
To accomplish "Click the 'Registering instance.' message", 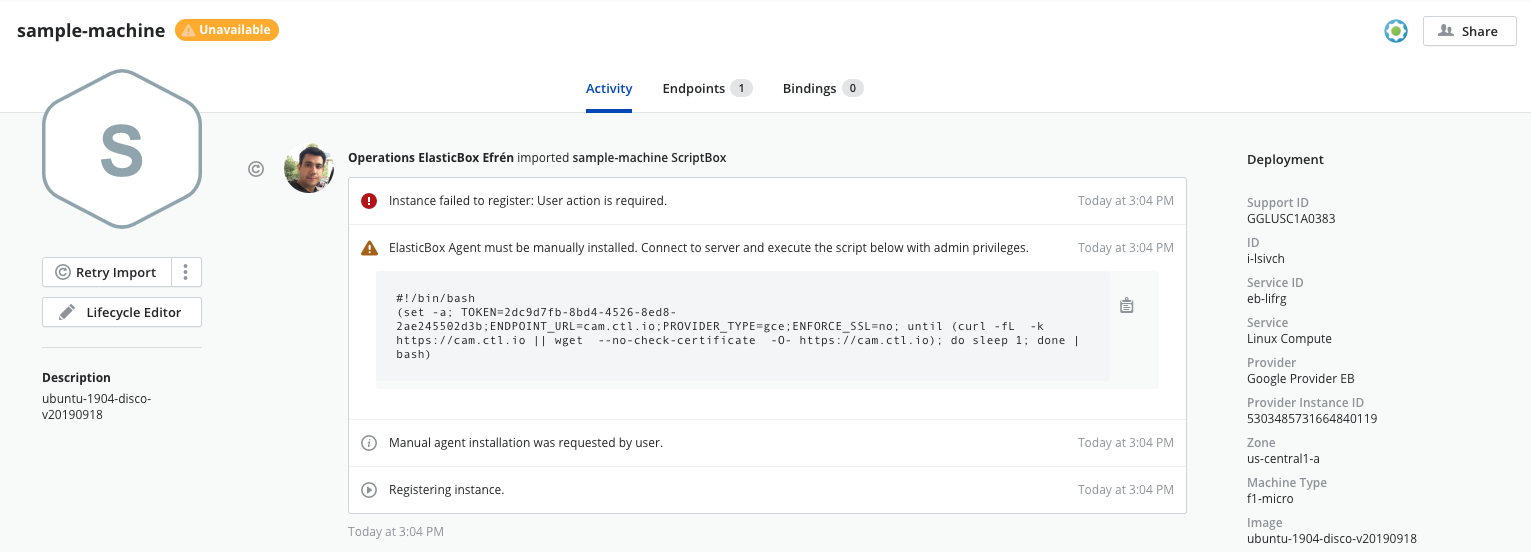I will tap(446, 490).
